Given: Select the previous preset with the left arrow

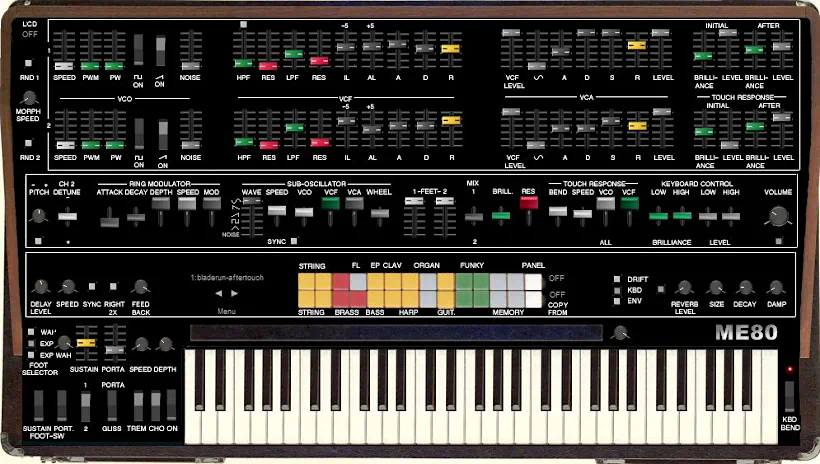Looking at the screenshot, I should [219, 294].
